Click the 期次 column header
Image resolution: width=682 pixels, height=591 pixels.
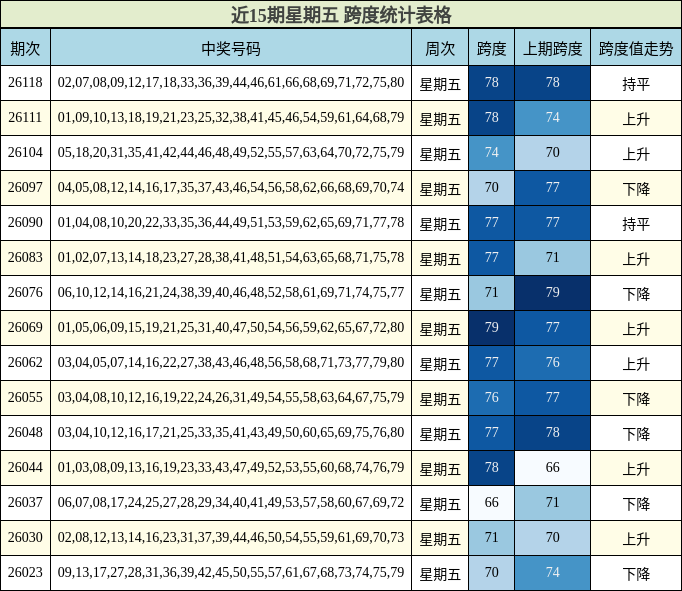point(25,48)
